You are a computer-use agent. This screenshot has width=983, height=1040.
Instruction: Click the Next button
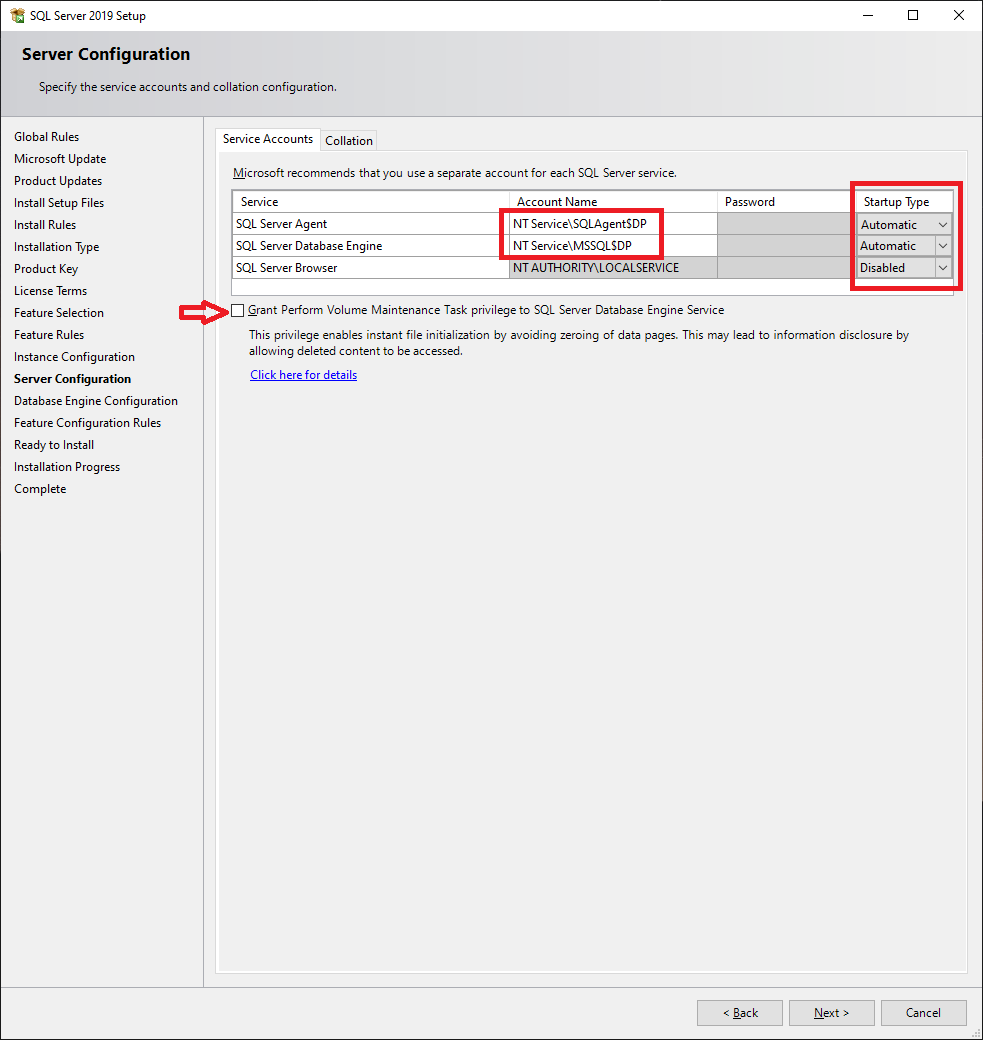831,1012
